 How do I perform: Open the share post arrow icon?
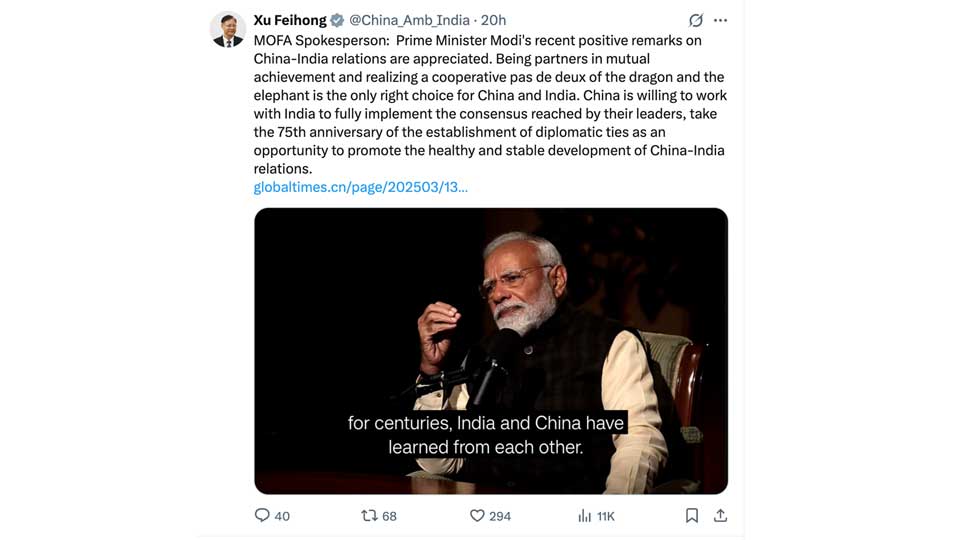coord(720,515)
